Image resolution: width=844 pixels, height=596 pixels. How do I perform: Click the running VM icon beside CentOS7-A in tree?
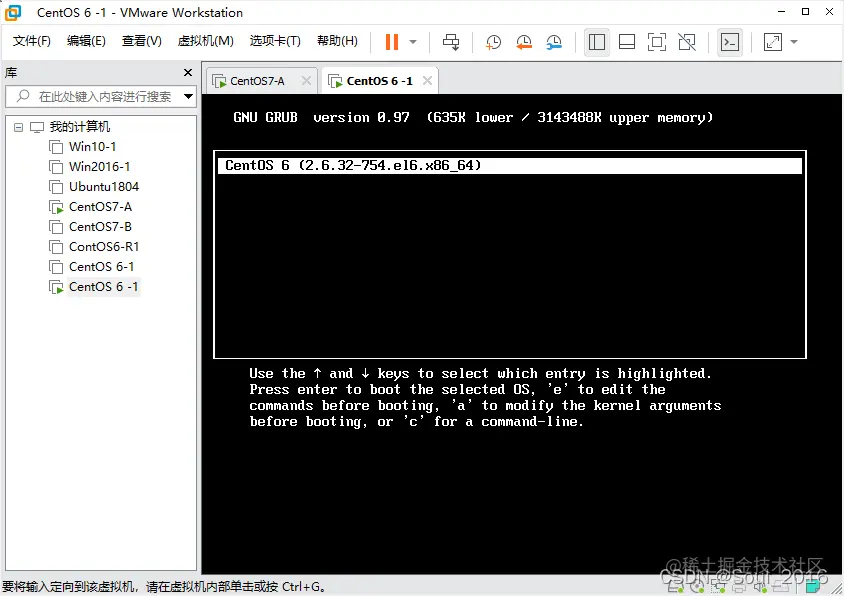[x=56, y=207]
